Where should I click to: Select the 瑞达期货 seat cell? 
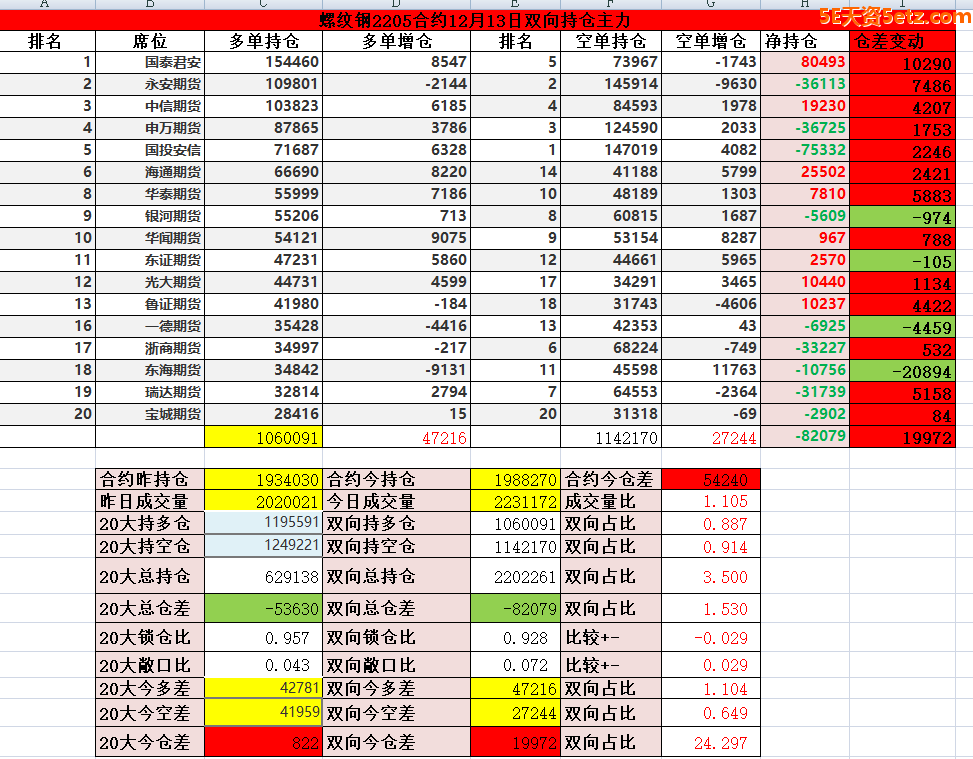(150, 392)
